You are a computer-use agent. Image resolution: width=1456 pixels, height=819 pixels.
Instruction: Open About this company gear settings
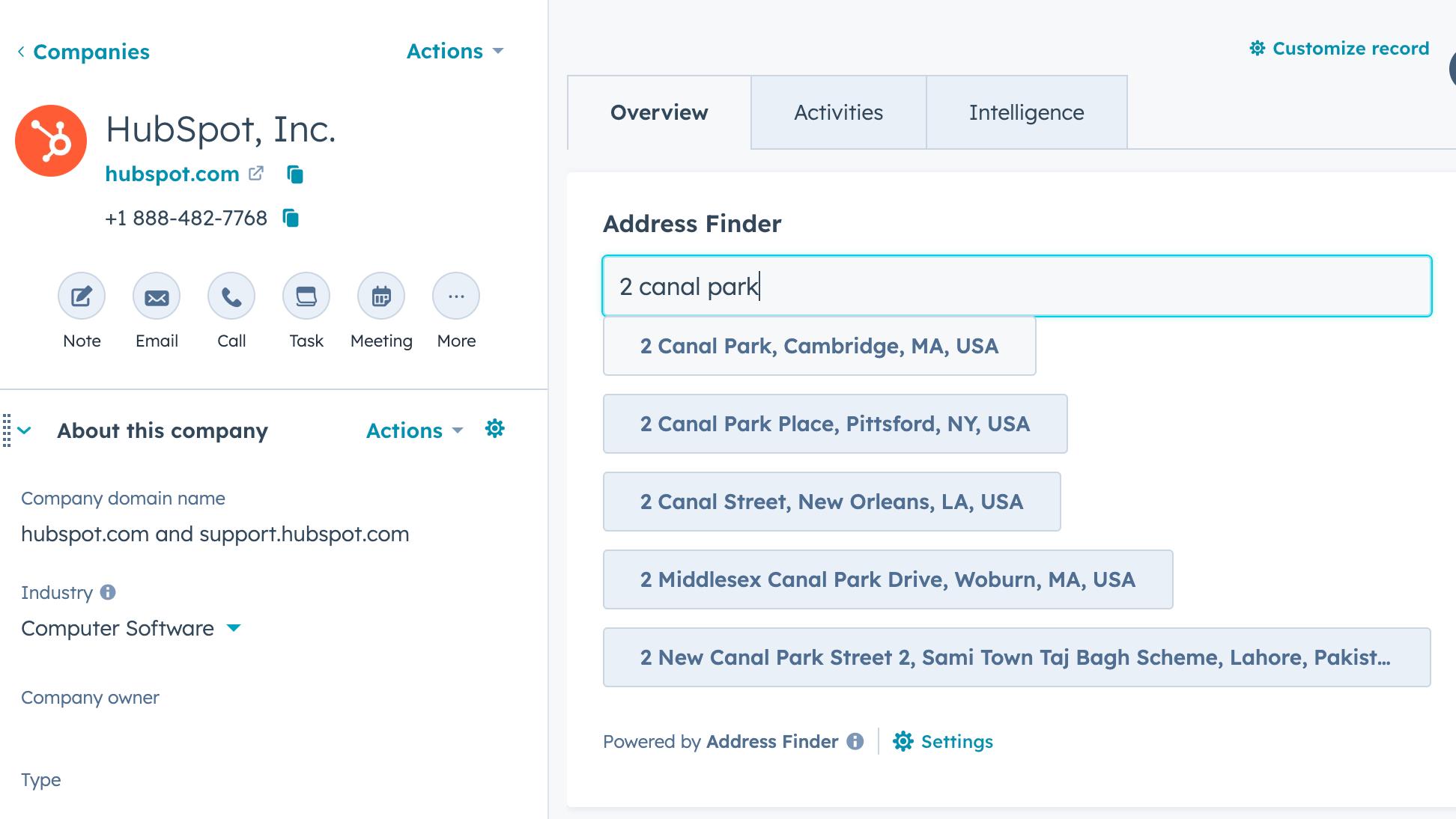495,429
